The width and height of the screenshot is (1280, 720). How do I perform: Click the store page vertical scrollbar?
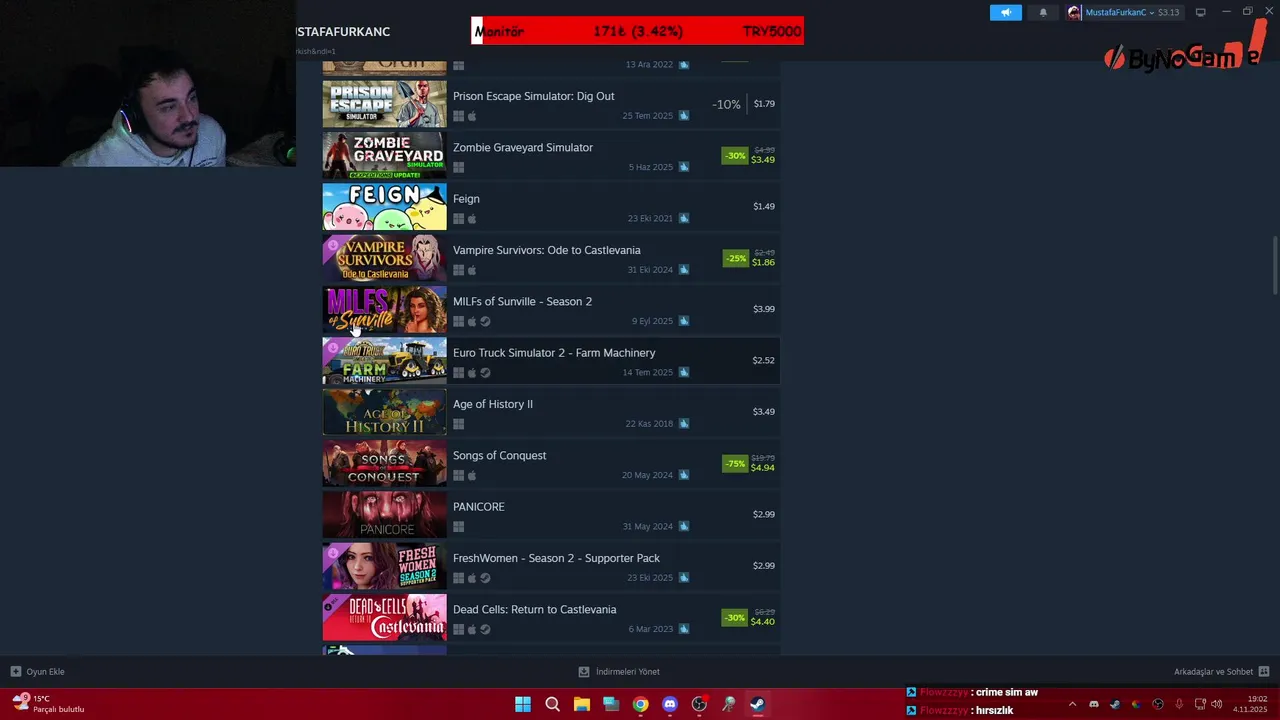pyautogui.click(x=1274, y=265)
